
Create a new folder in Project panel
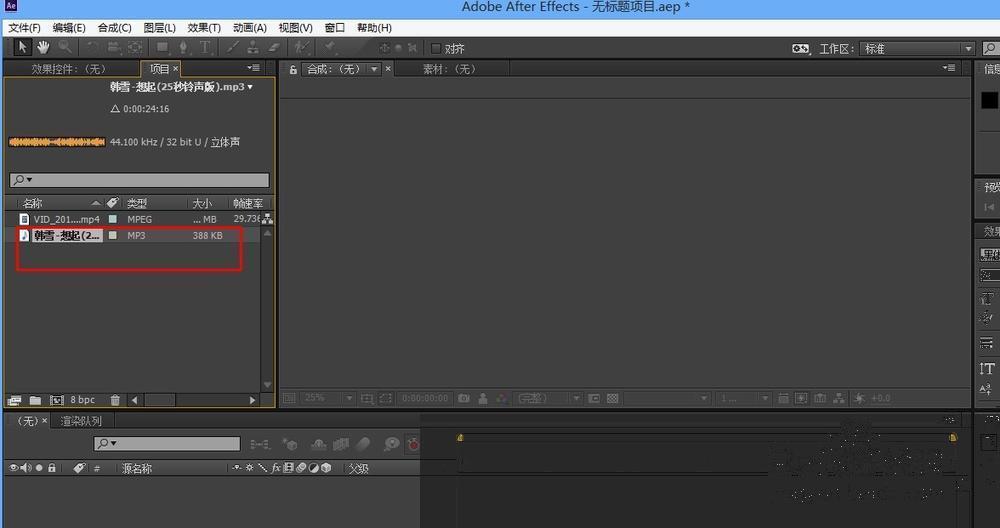tap(35, 400)
